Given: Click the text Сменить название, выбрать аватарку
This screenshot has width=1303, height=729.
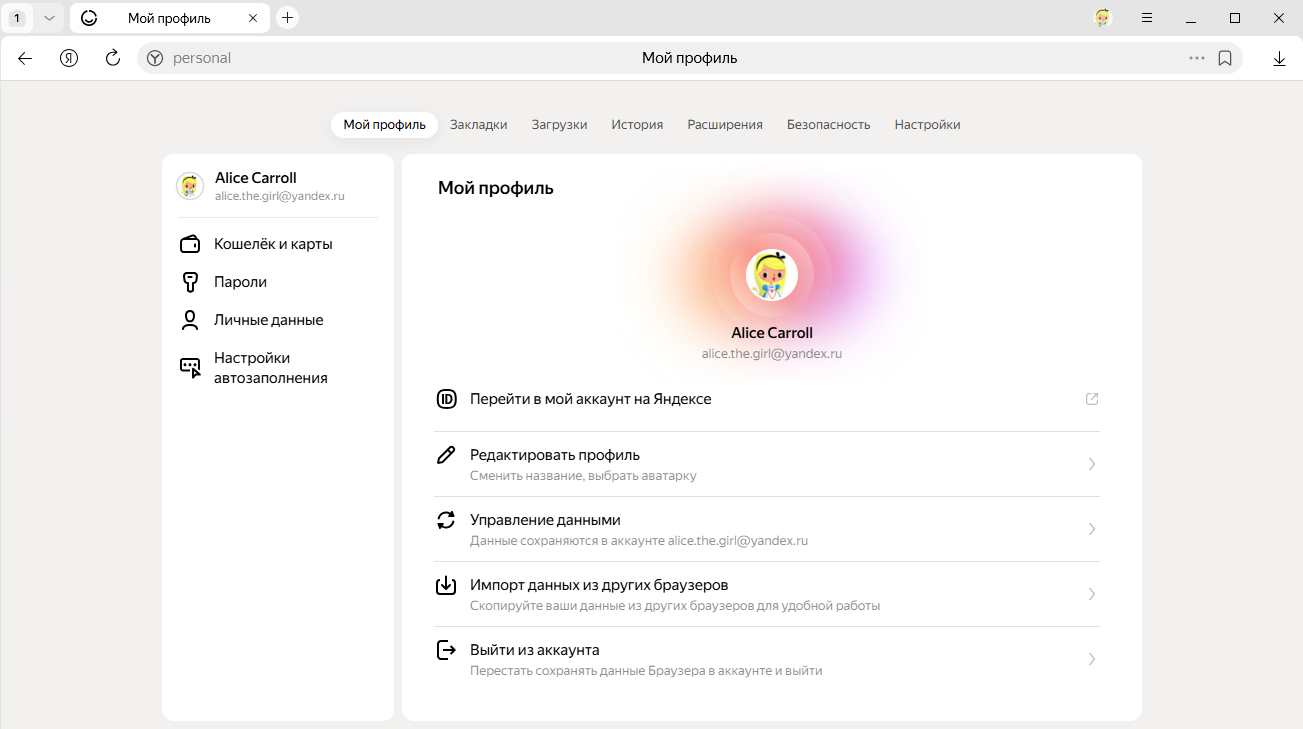Looking at the screenshot, I should click(583, 476).
